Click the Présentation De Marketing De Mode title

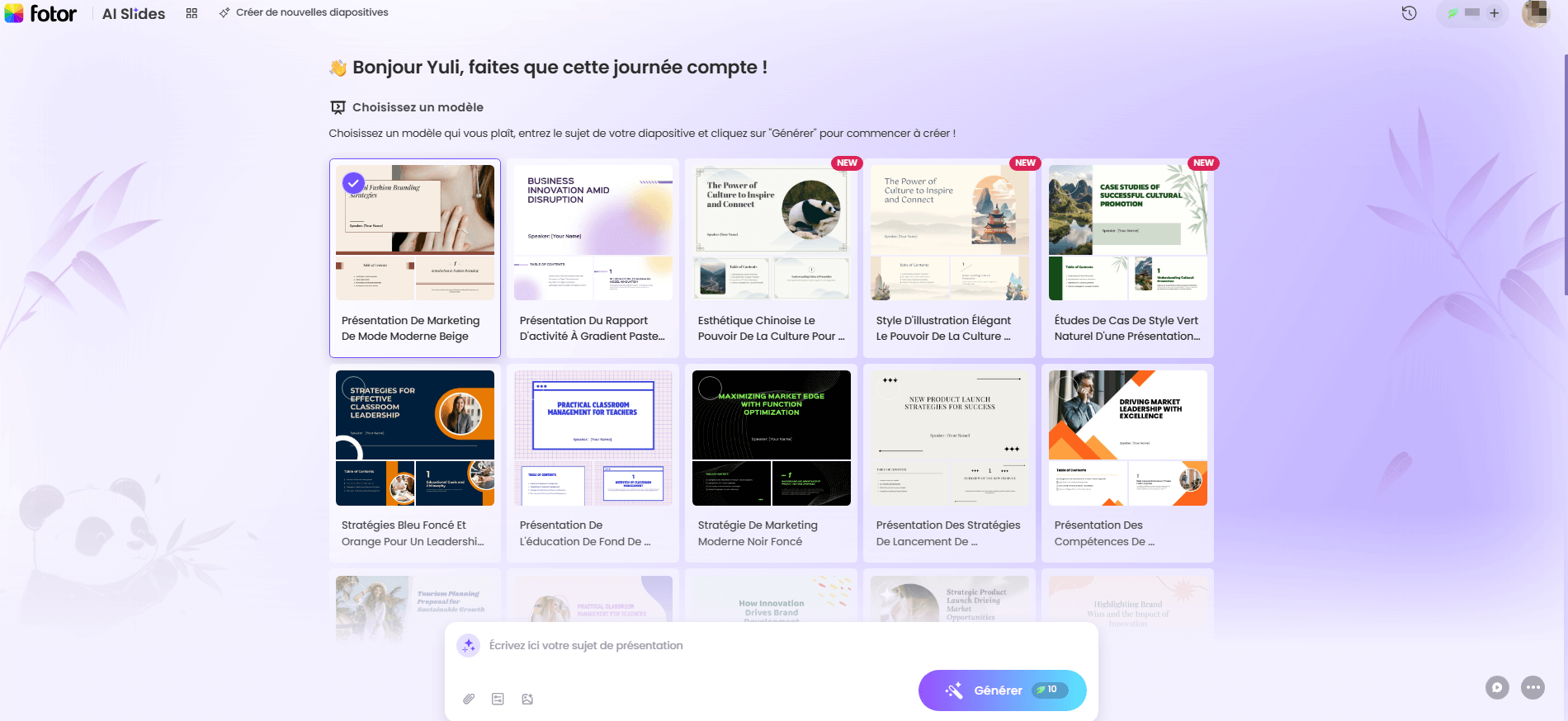(x=410, y=328)
